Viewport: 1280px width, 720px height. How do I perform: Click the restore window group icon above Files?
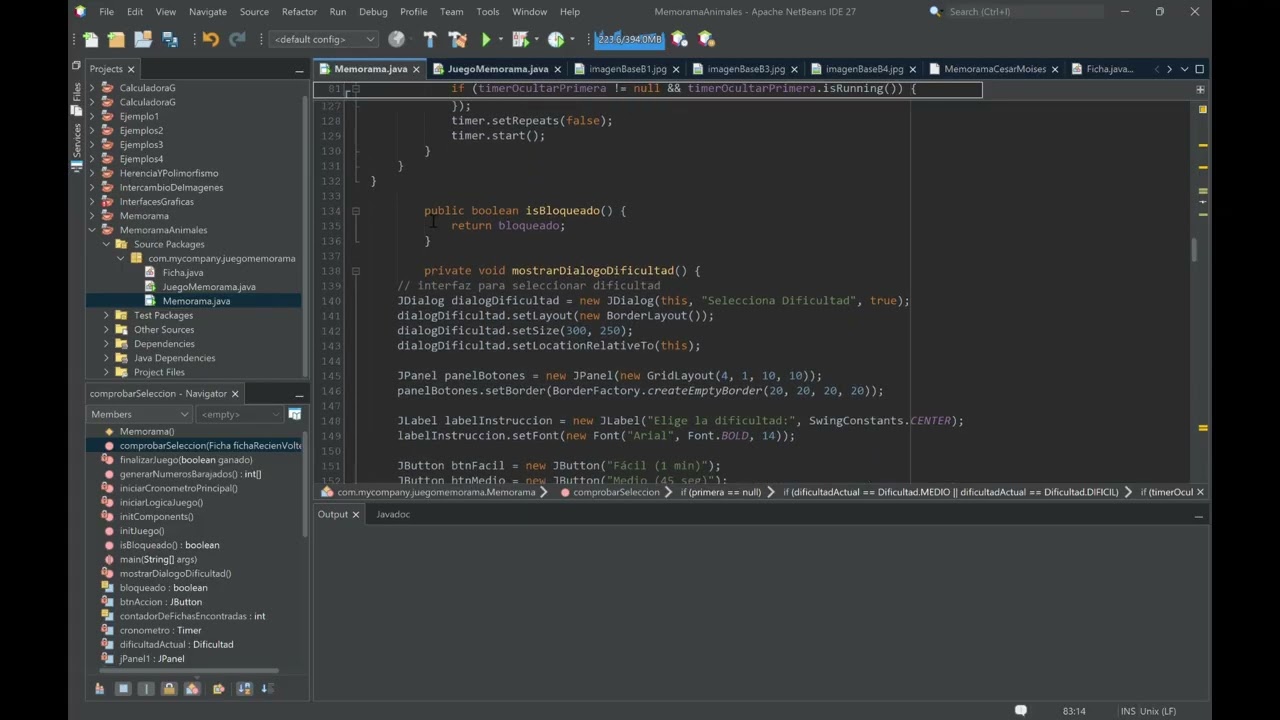point(76,65)
